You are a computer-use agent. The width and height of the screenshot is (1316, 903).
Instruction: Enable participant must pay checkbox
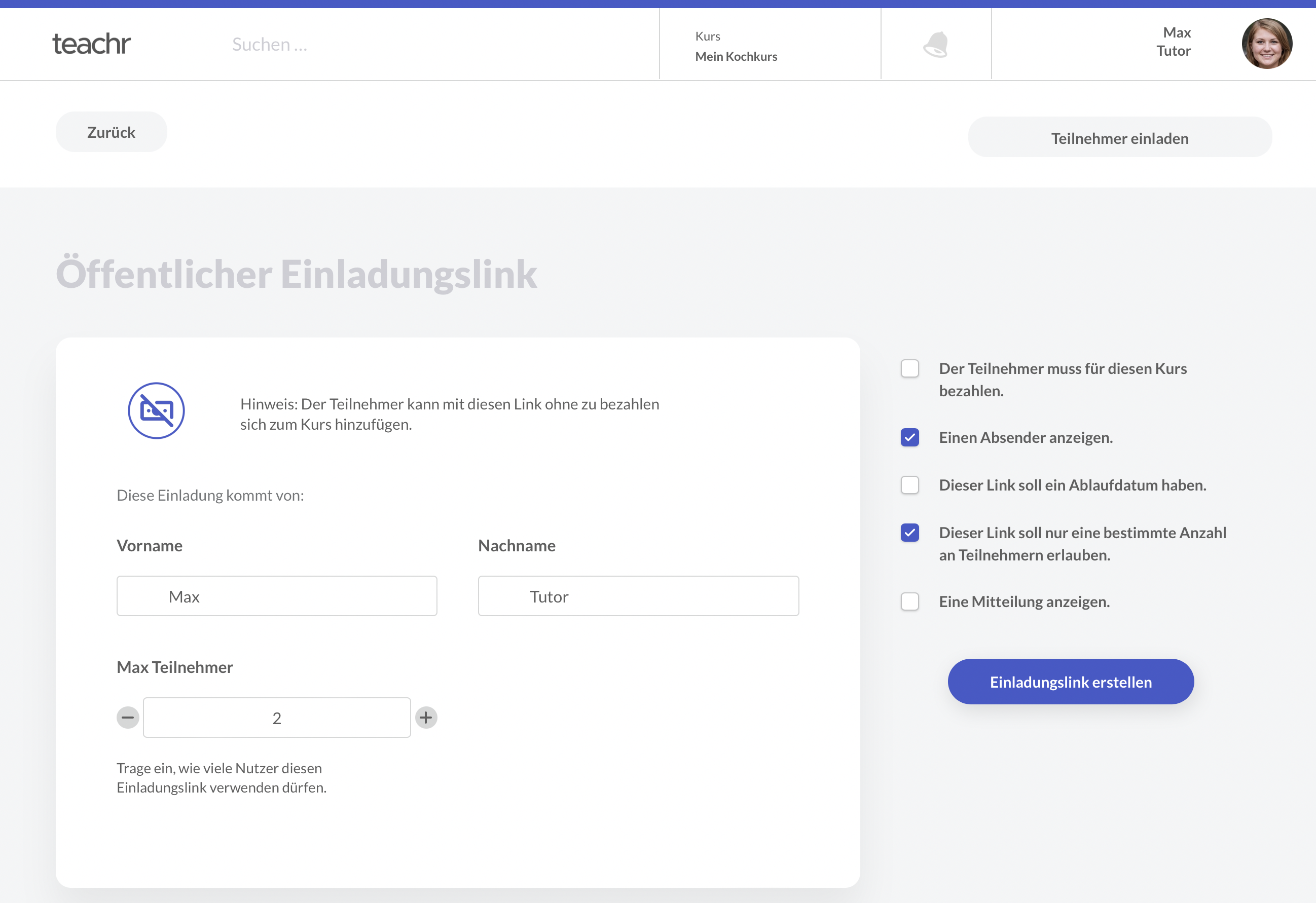[x=909, y=368]
